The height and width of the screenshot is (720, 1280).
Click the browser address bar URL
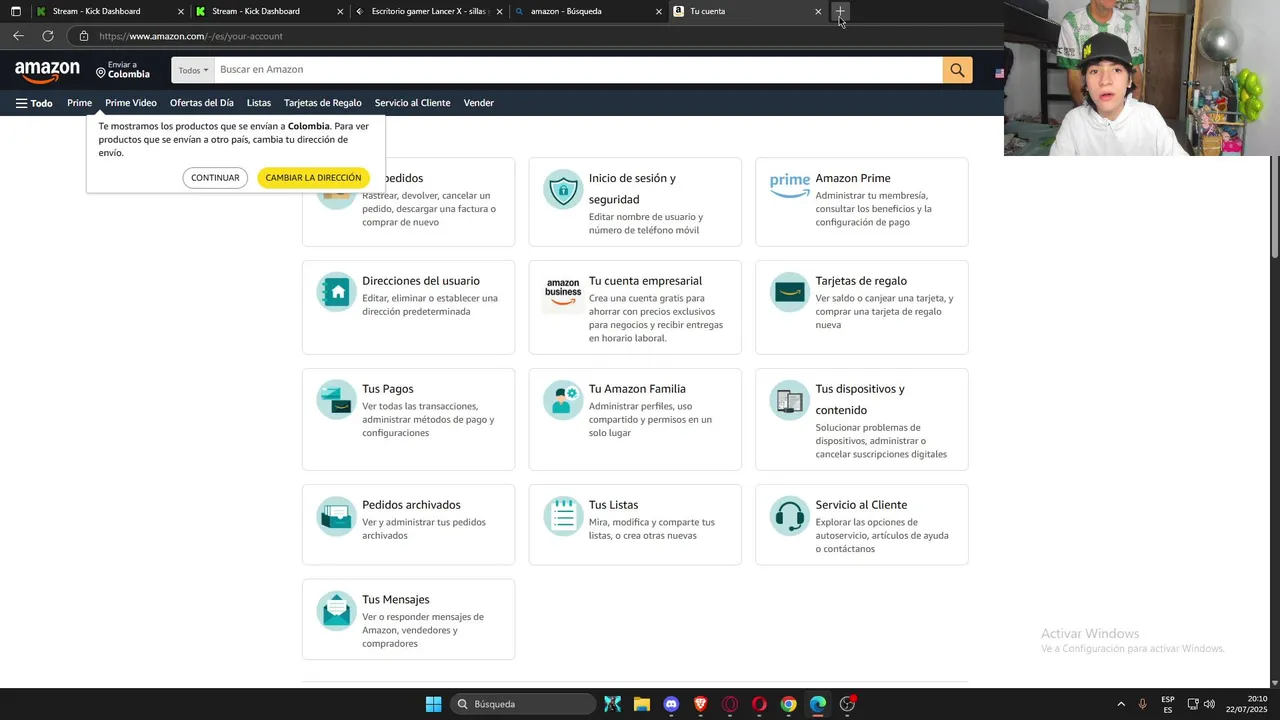point(191,36)
